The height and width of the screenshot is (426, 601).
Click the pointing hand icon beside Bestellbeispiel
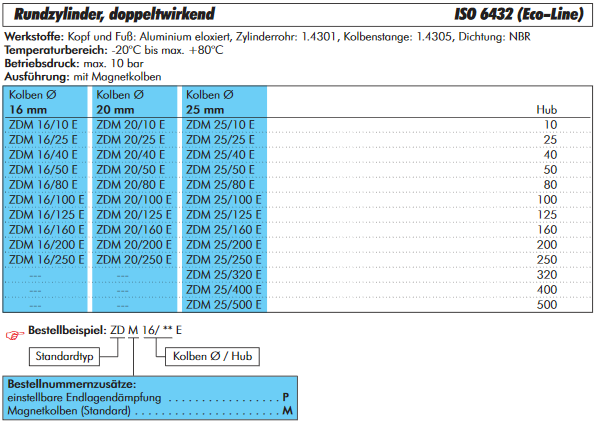click(12, 331)
